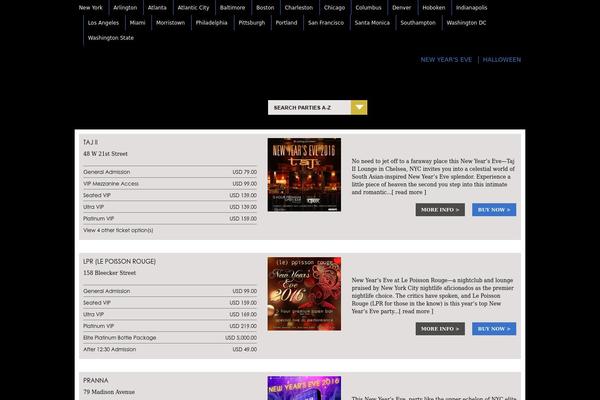Select New York city link
This screenshot has height=400, width=600.
[x=91, y=8]
